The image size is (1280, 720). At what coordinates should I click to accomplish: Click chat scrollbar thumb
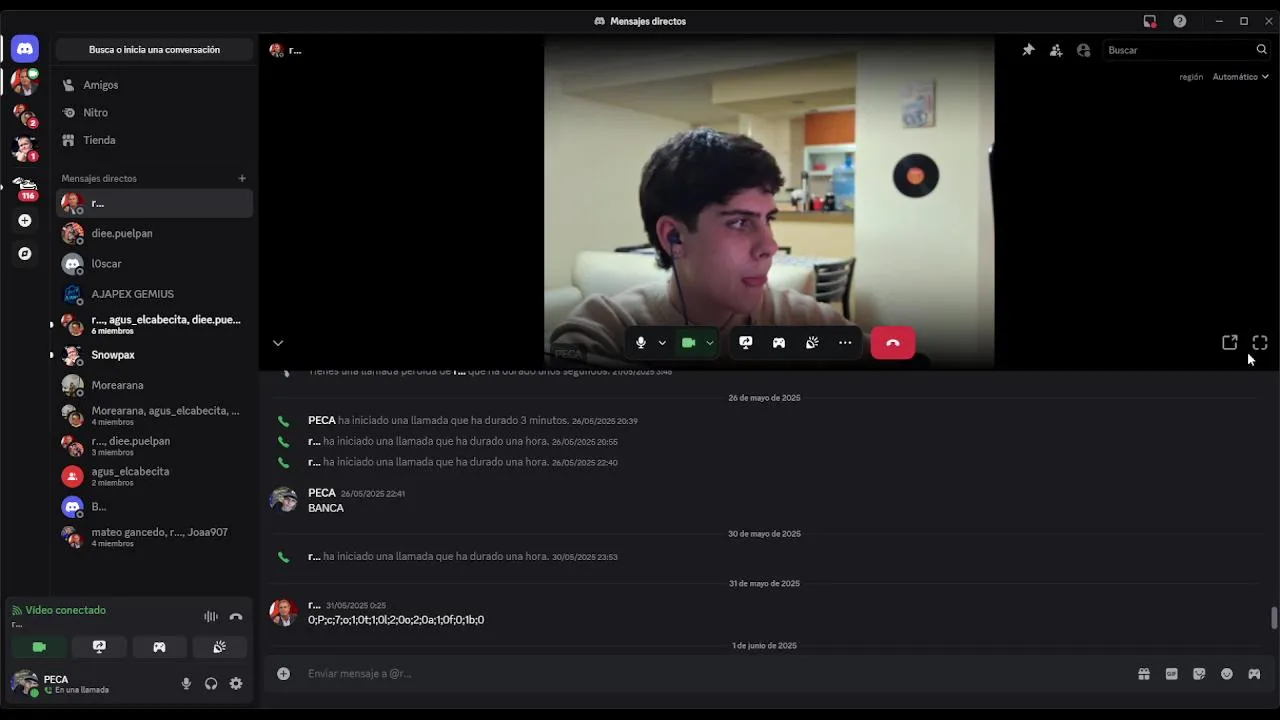click(x=1274, y=617)
